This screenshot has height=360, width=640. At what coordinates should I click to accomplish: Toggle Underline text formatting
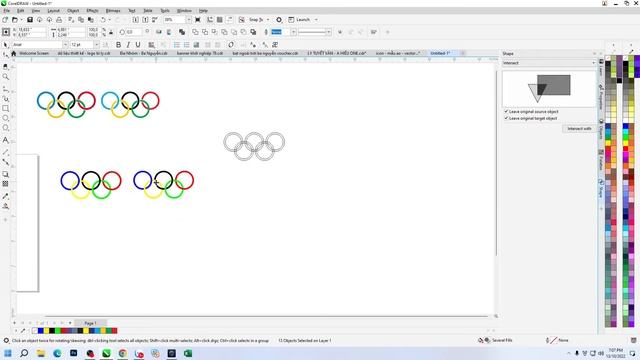(x=138, y=44)
